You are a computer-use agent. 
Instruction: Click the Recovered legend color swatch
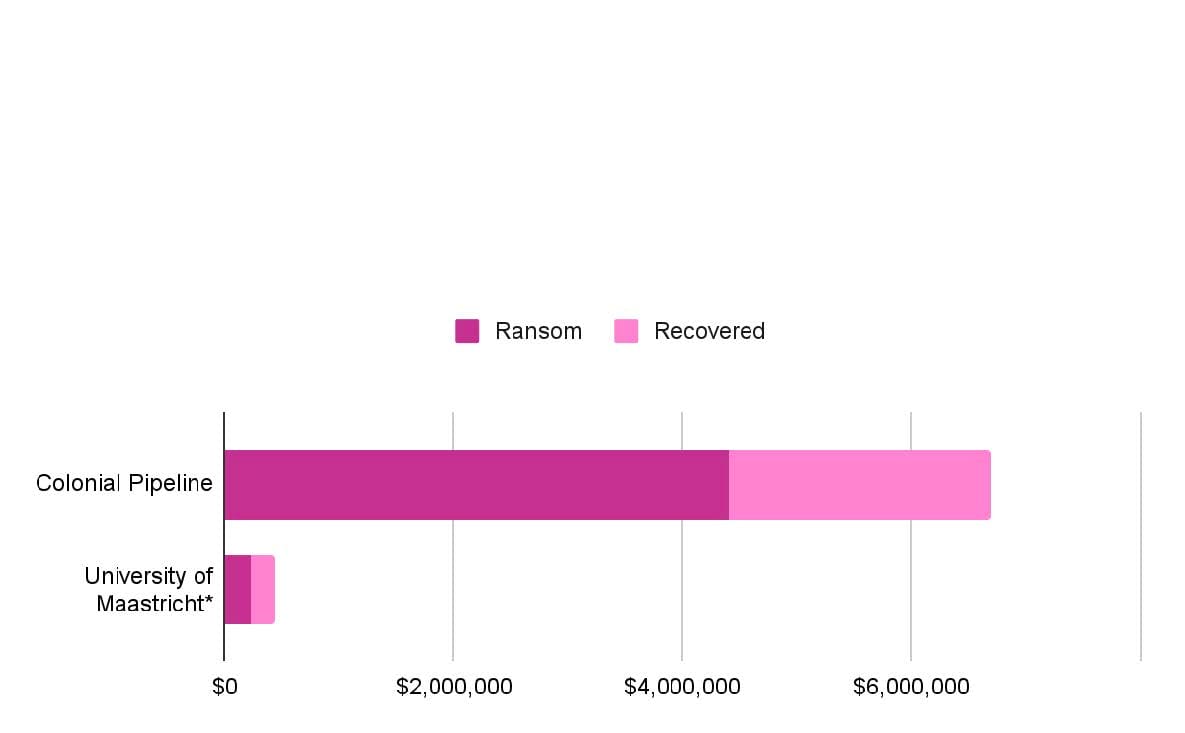626,331
